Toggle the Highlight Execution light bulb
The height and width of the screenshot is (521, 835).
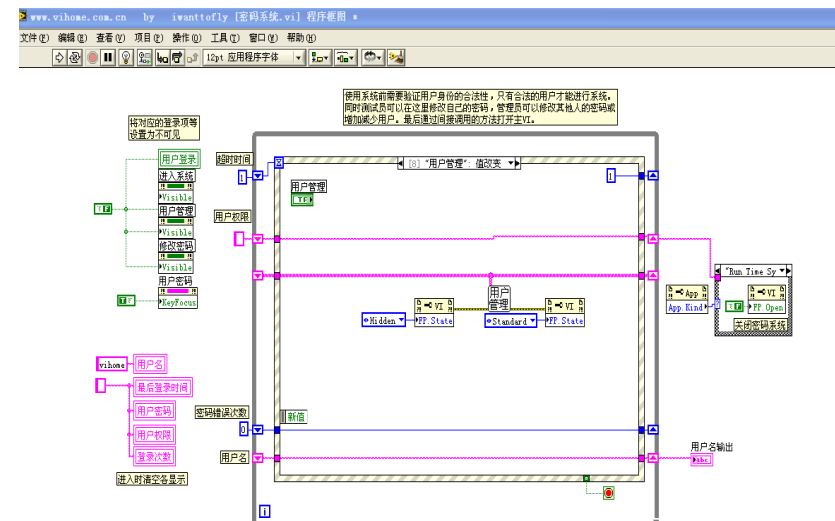[126, 58]
